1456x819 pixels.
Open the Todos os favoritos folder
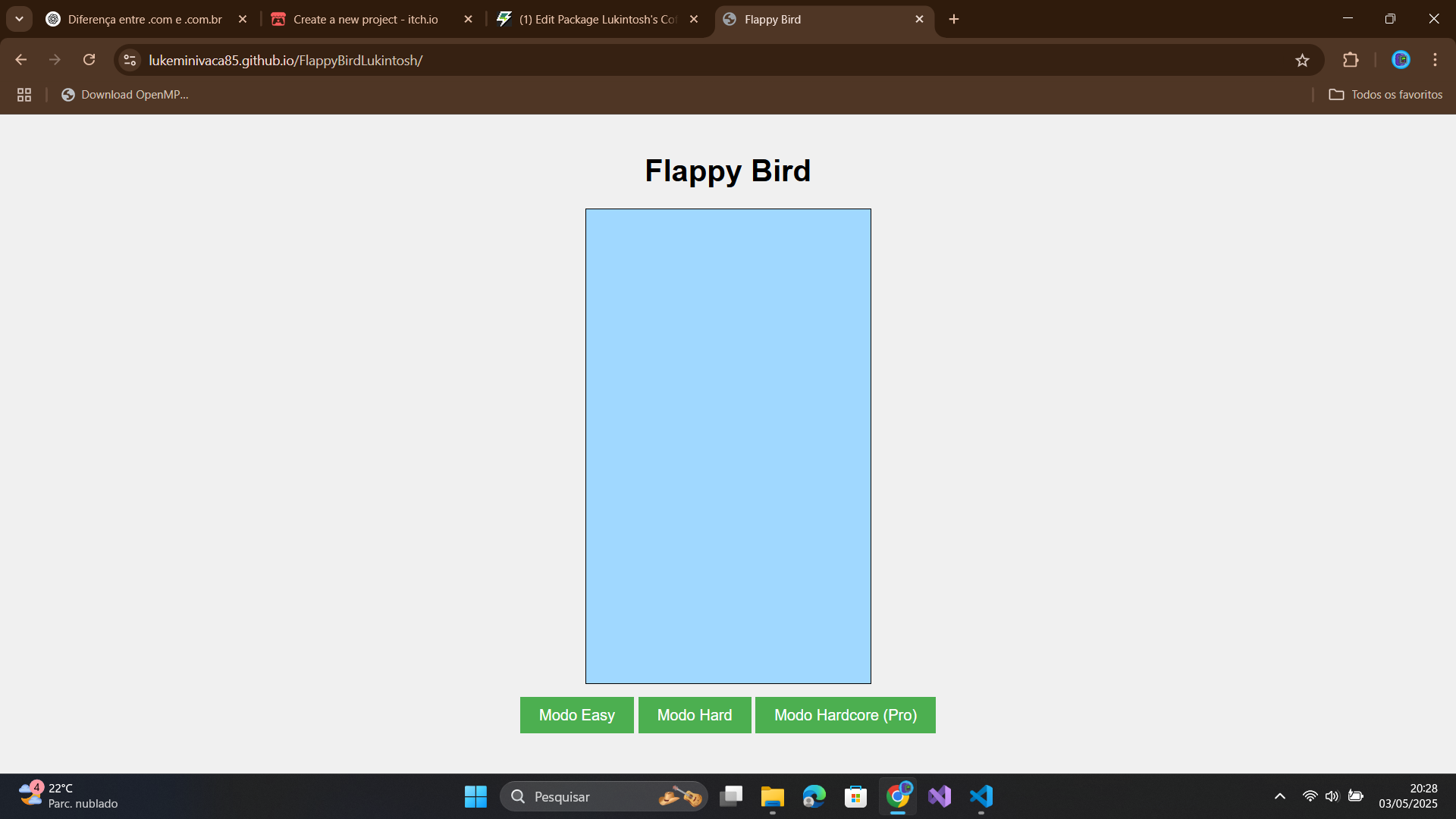coord(1385,95)
